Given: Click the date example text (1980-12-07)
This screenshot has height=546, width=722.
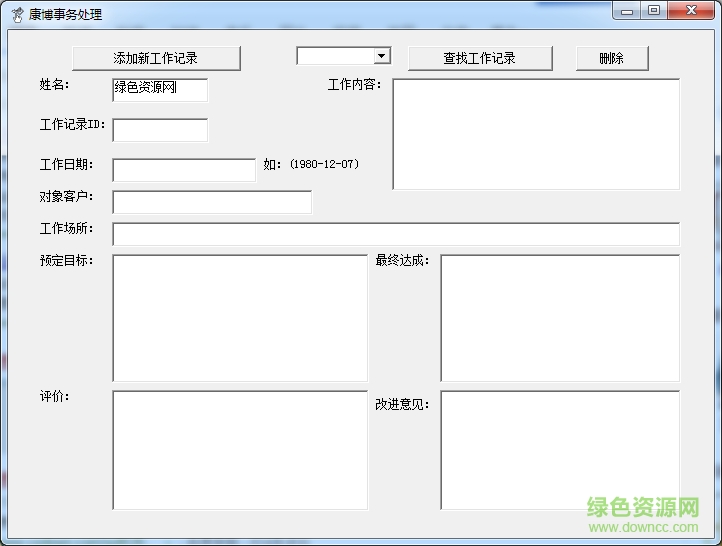Looking at the screenshot, I should (x=324, y=164).
